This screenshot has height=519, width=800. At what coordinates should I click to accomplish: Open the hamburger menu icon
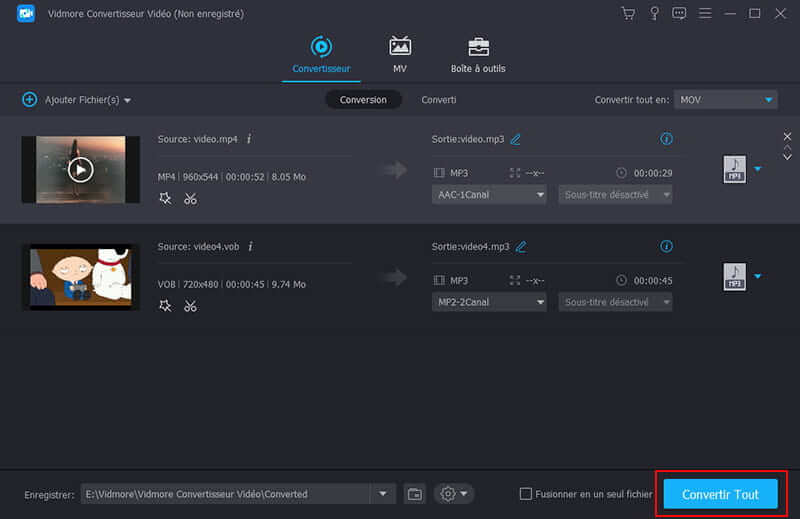[x=705, y=13]
